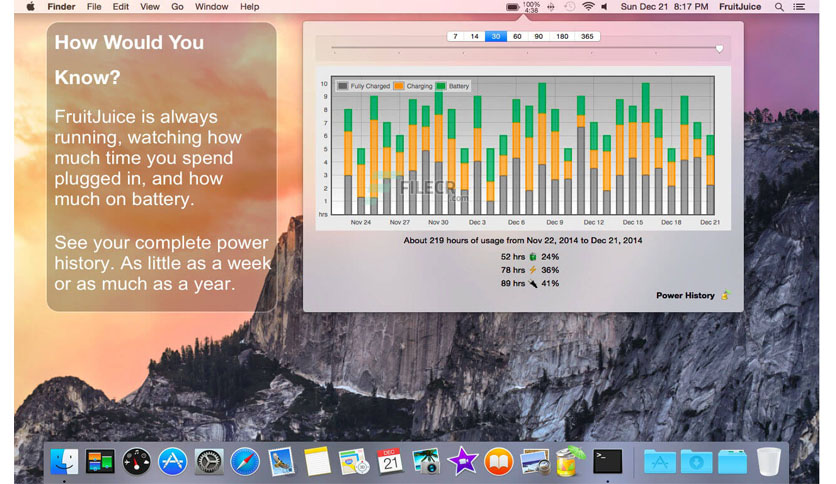The height and width of the screenshot is (484, 836).
Task: Launch Dashboard gauge icon in Dock
Action: 136,461
